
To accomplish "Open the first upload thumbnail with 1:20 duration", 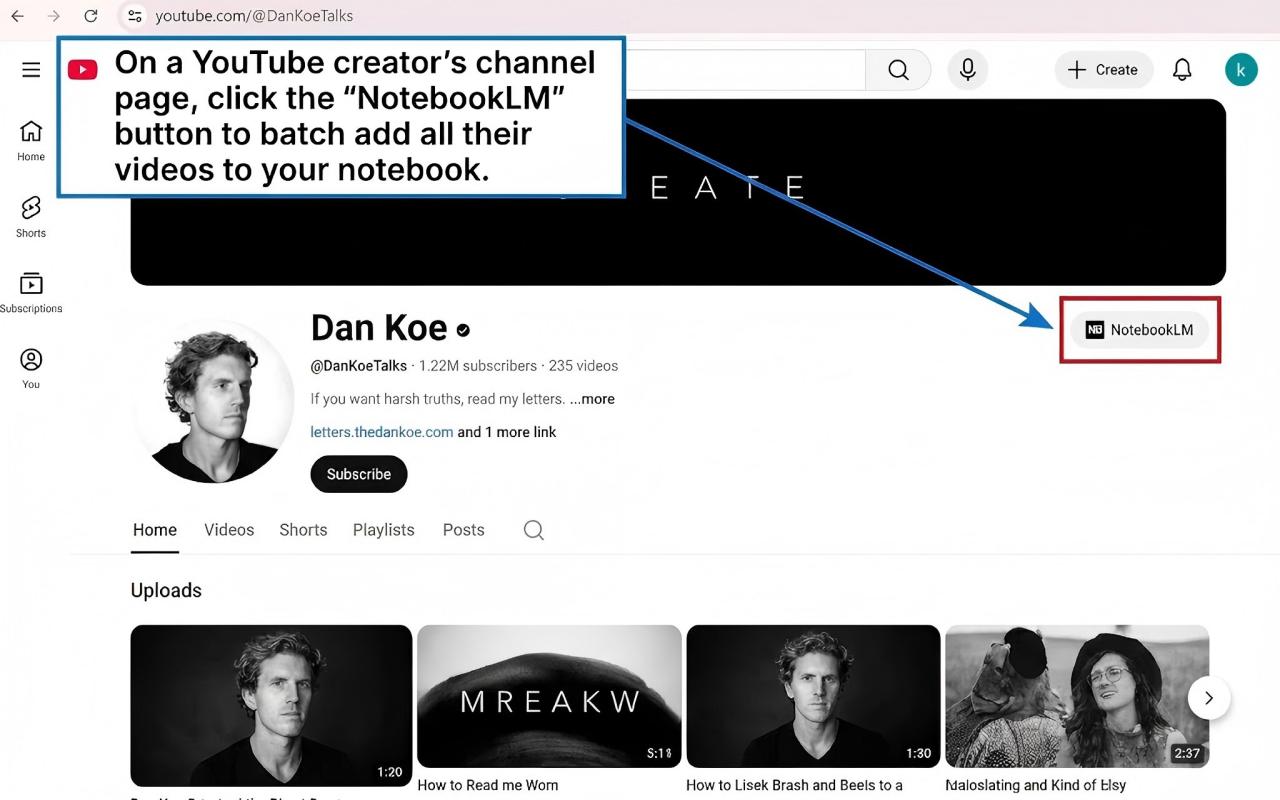I will click(x=271, y=705).
